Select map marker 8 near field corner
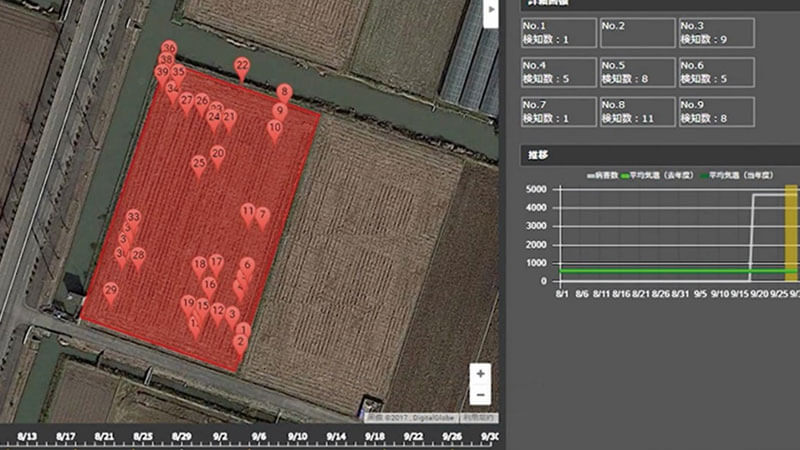The width and height of the screenshot is (800, 450). click(x=284, y=93)
